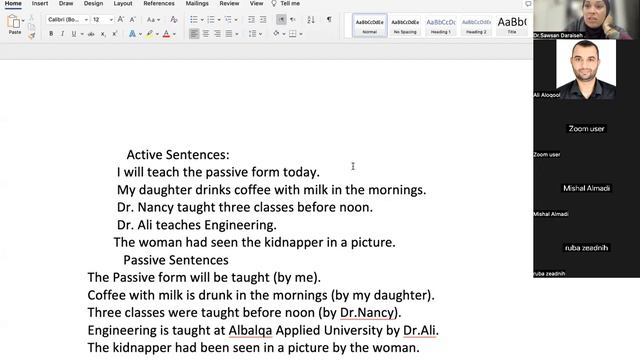Open the font name dropdown
This screenshot has height=360, width=640.
point(86,20)
